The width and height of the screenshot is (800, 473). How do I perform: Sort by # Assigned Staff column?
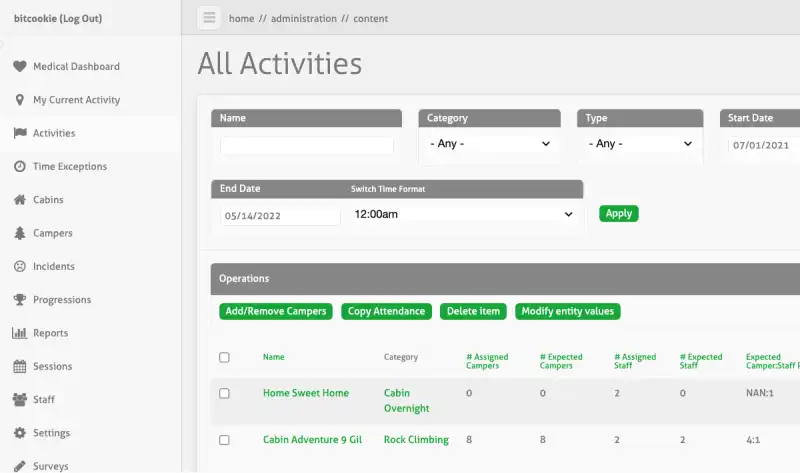click(x=635, y=361)
